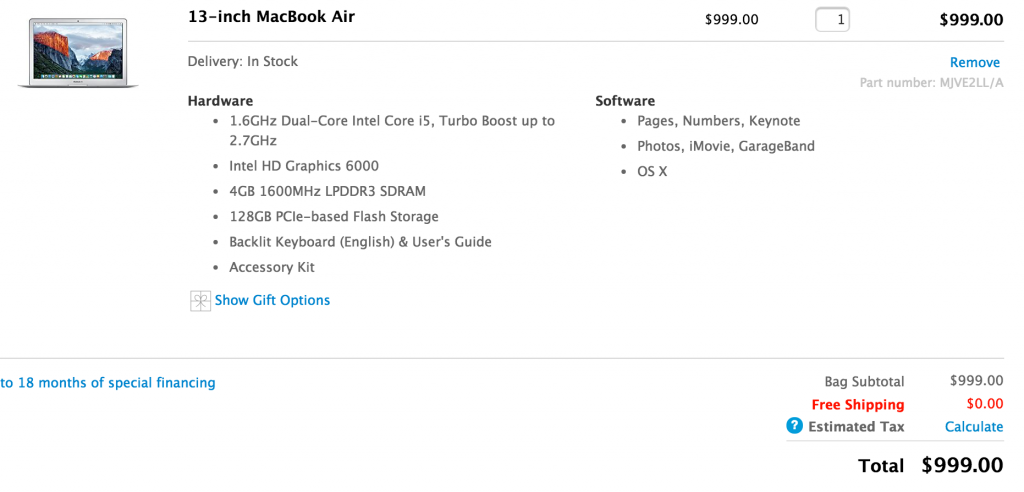This screenshot has height=492, width=1024.
Task: Click the Estimated Tax help question mark
Action: pos(795,426)
